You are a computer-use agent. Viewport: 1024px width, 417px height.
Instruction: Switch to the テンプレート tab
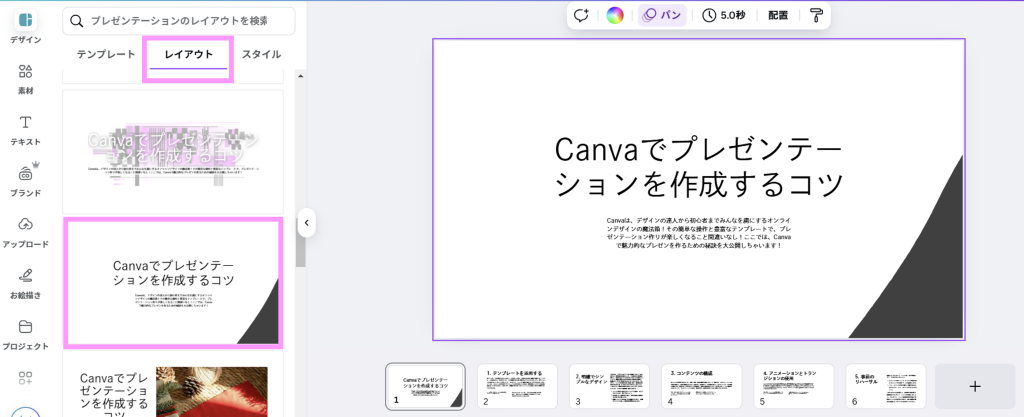106,54
